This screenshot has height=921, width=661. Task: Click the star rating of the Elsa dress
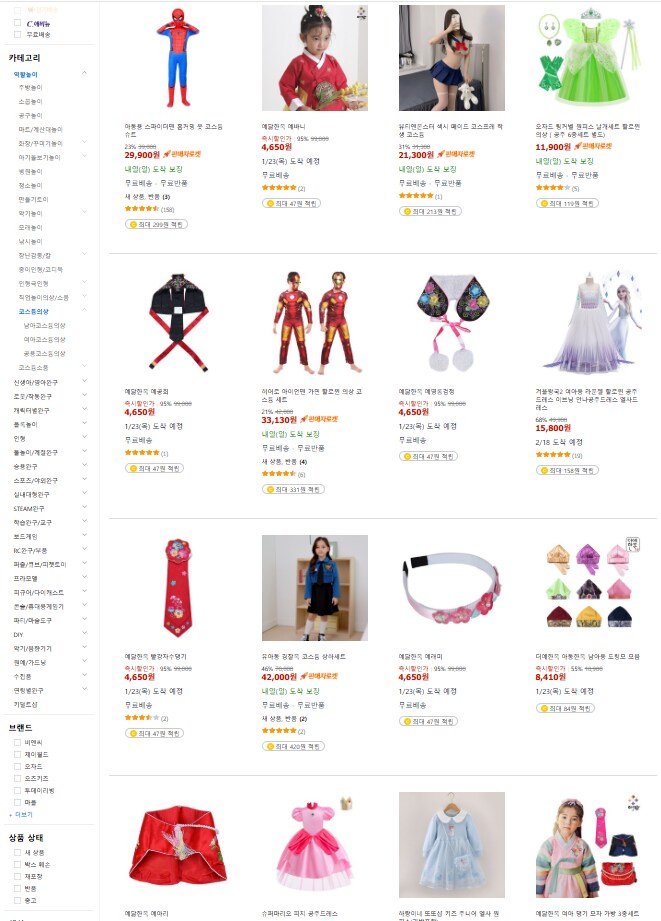pyautogui.click(x=553, y=455)
